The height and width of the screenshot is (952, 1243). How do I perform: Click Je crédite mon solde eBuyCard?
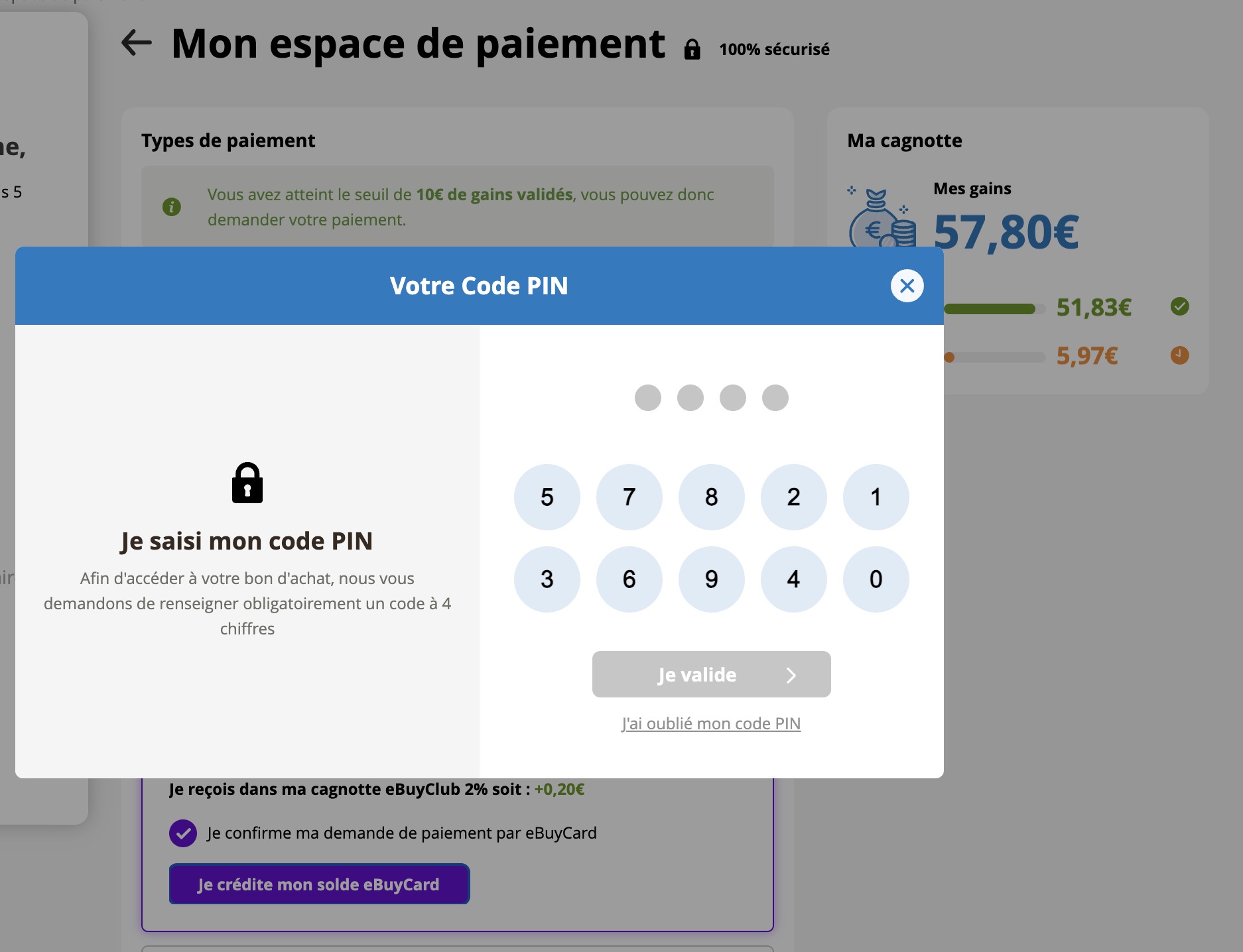pyautogui.click(x=319, y=884)
